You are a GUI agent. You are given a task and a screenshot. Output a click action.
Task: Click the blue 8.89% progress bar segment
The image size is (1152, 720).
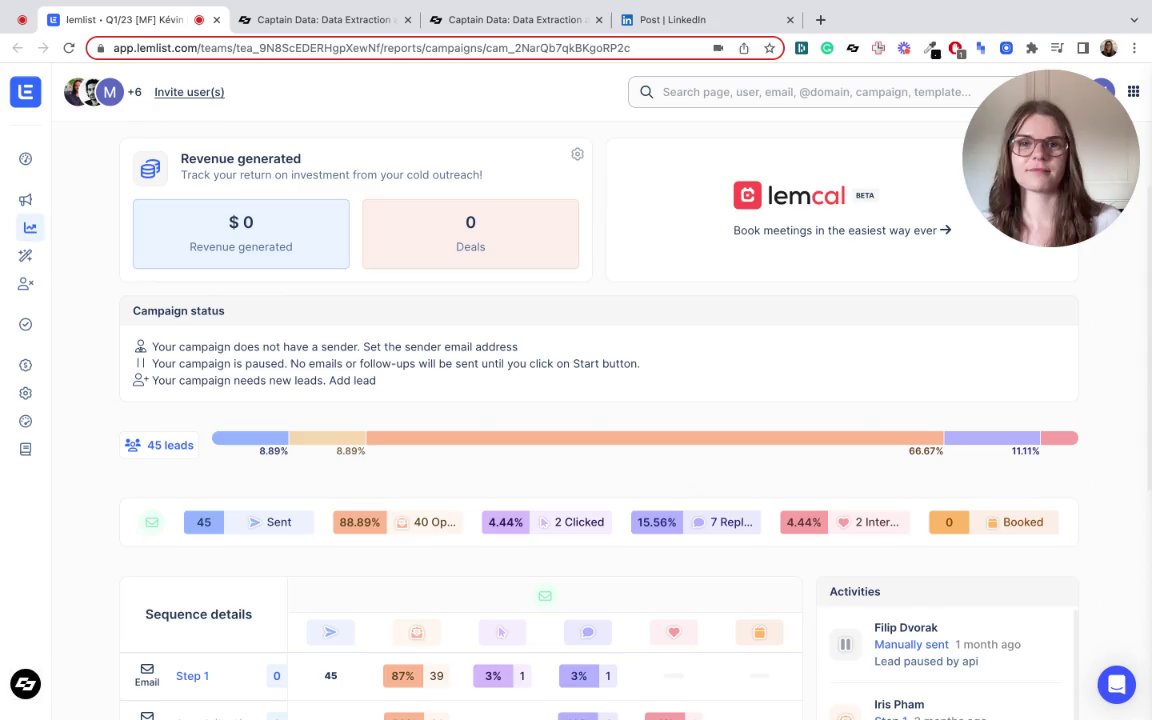coord(251,438)
